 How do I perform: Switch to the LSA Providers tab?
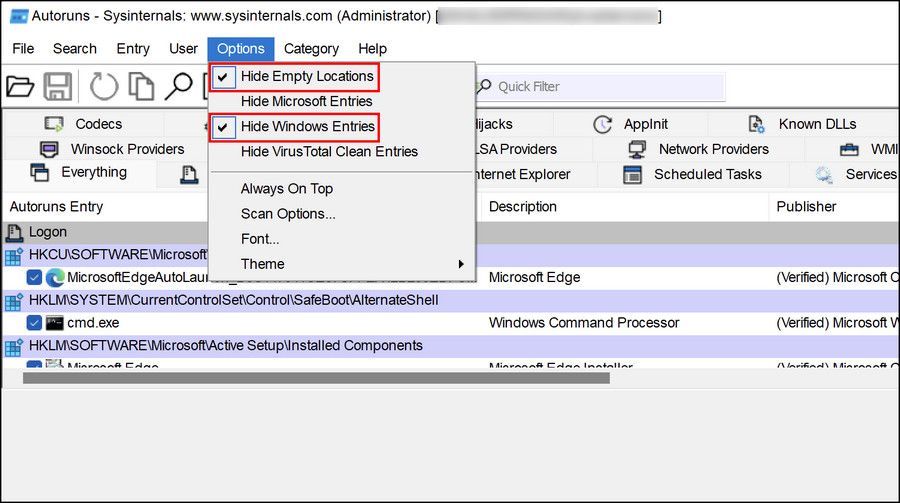coord(516,149)
